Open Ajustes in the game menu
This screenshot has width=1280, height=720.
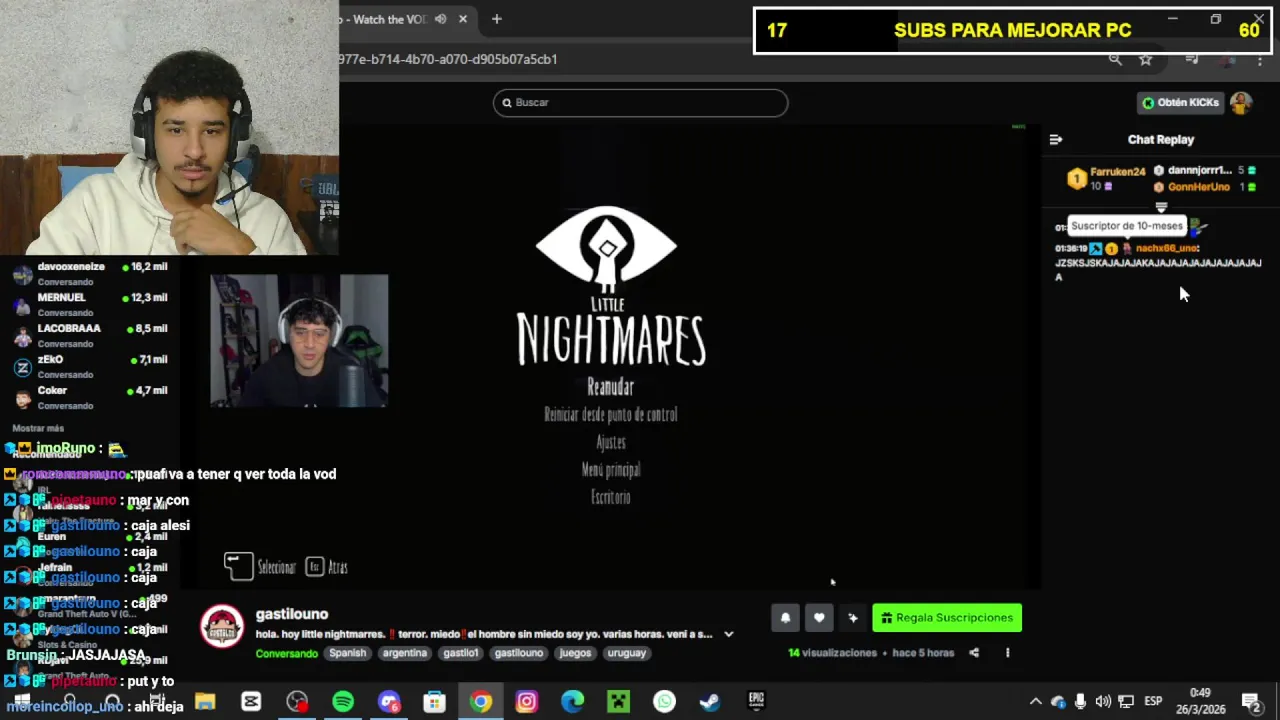click(611, 442)
